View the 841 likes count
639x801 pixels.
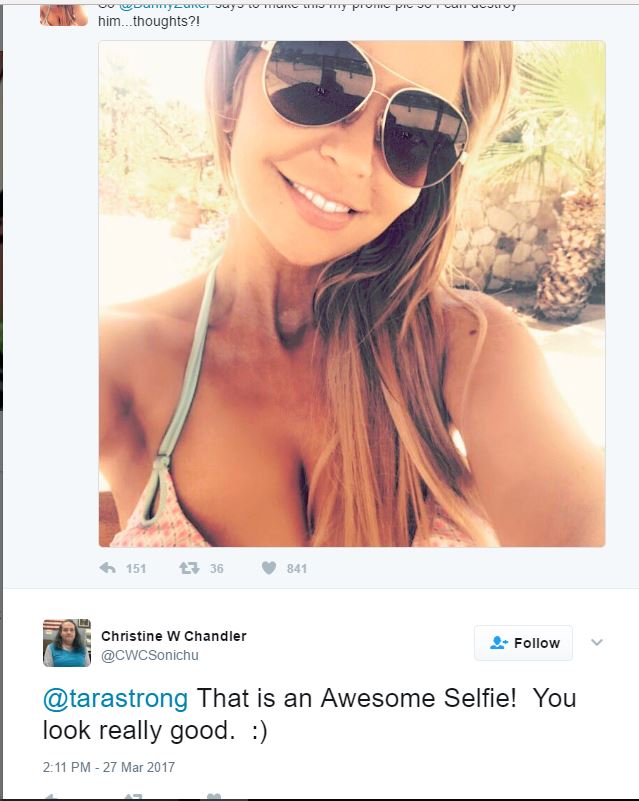pos(297,569)
